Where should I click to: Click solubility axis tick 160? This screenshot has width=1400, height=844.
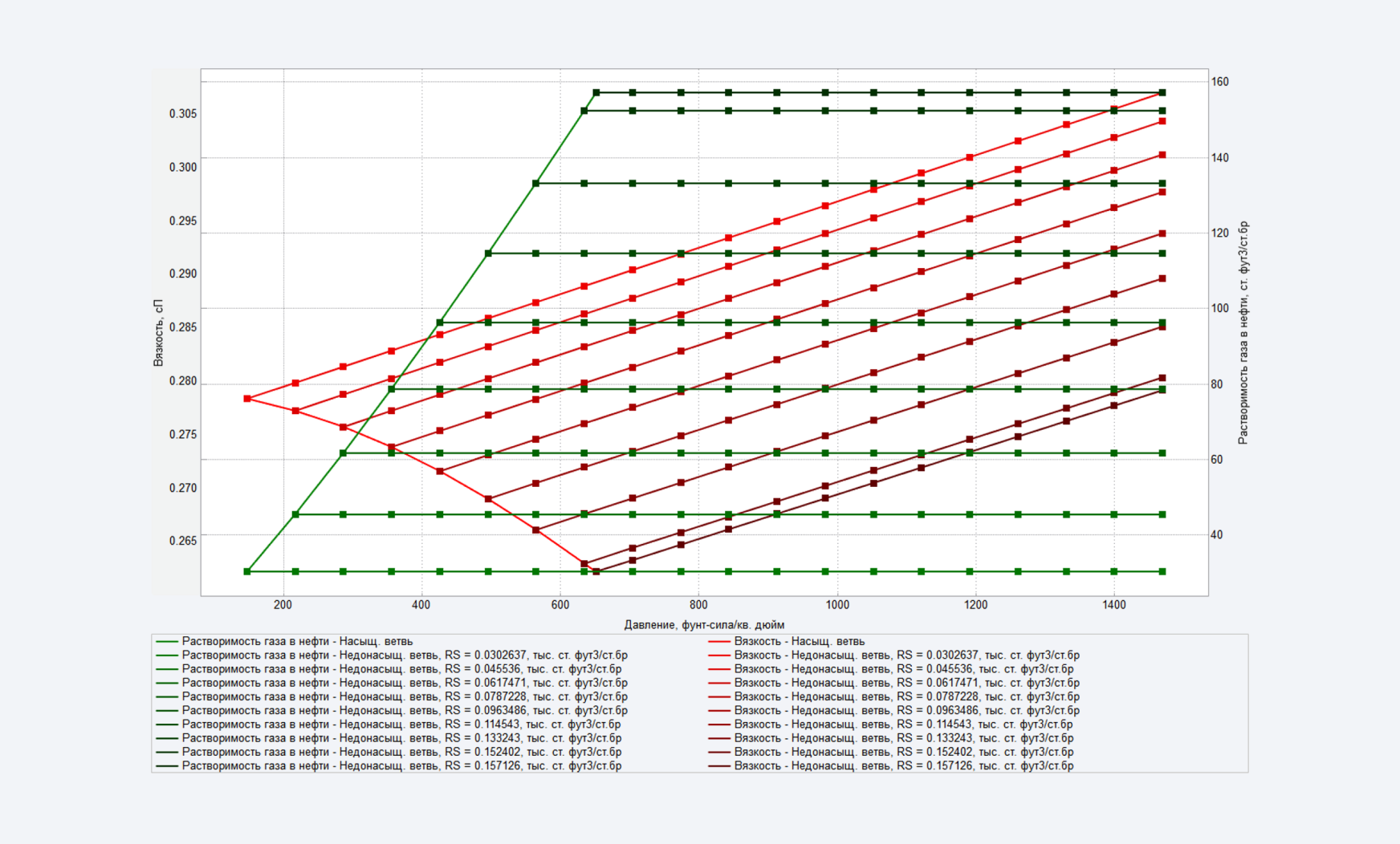coord(1219,82)
